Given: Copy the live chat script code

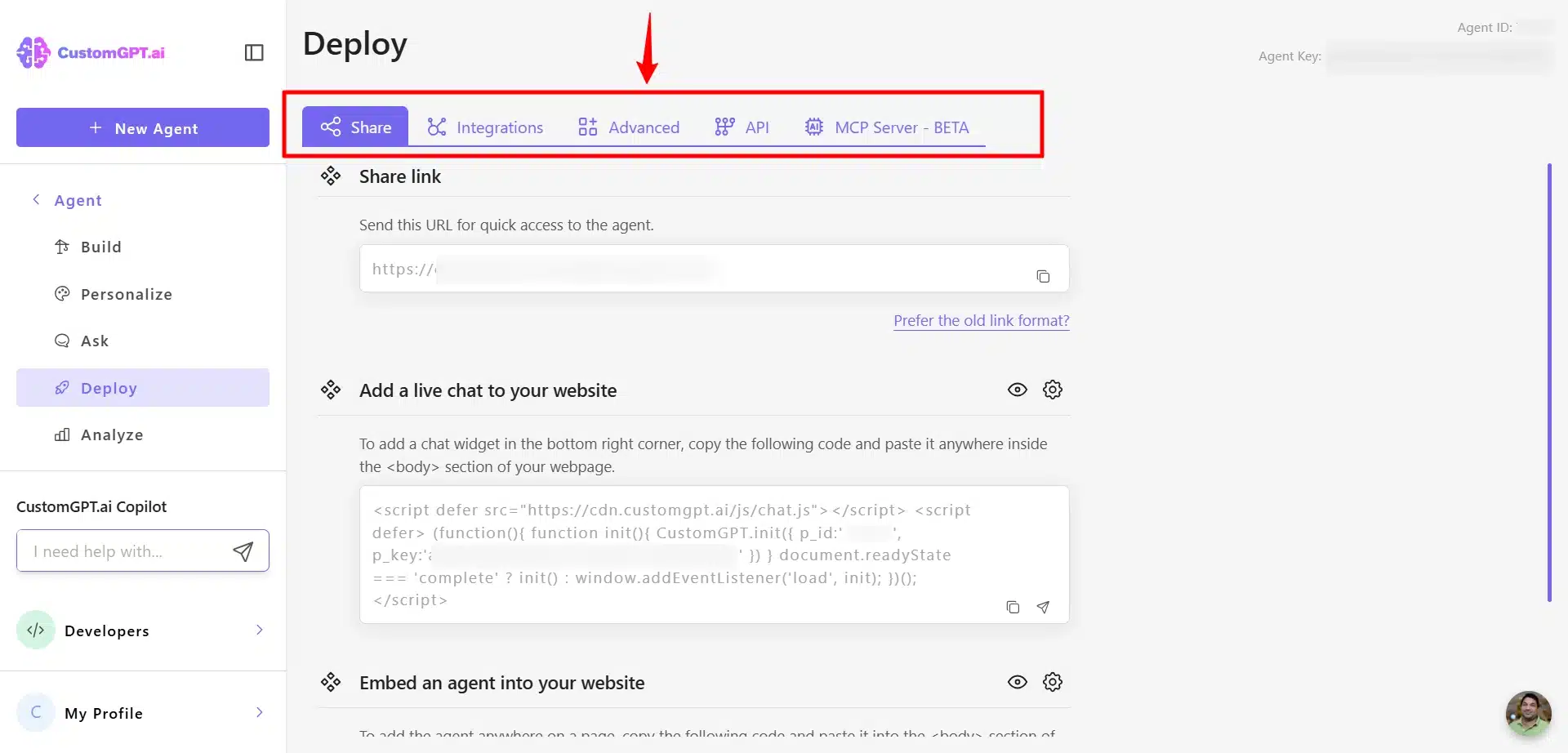Looking at the screenshot, I should (x=1013, y=607).
